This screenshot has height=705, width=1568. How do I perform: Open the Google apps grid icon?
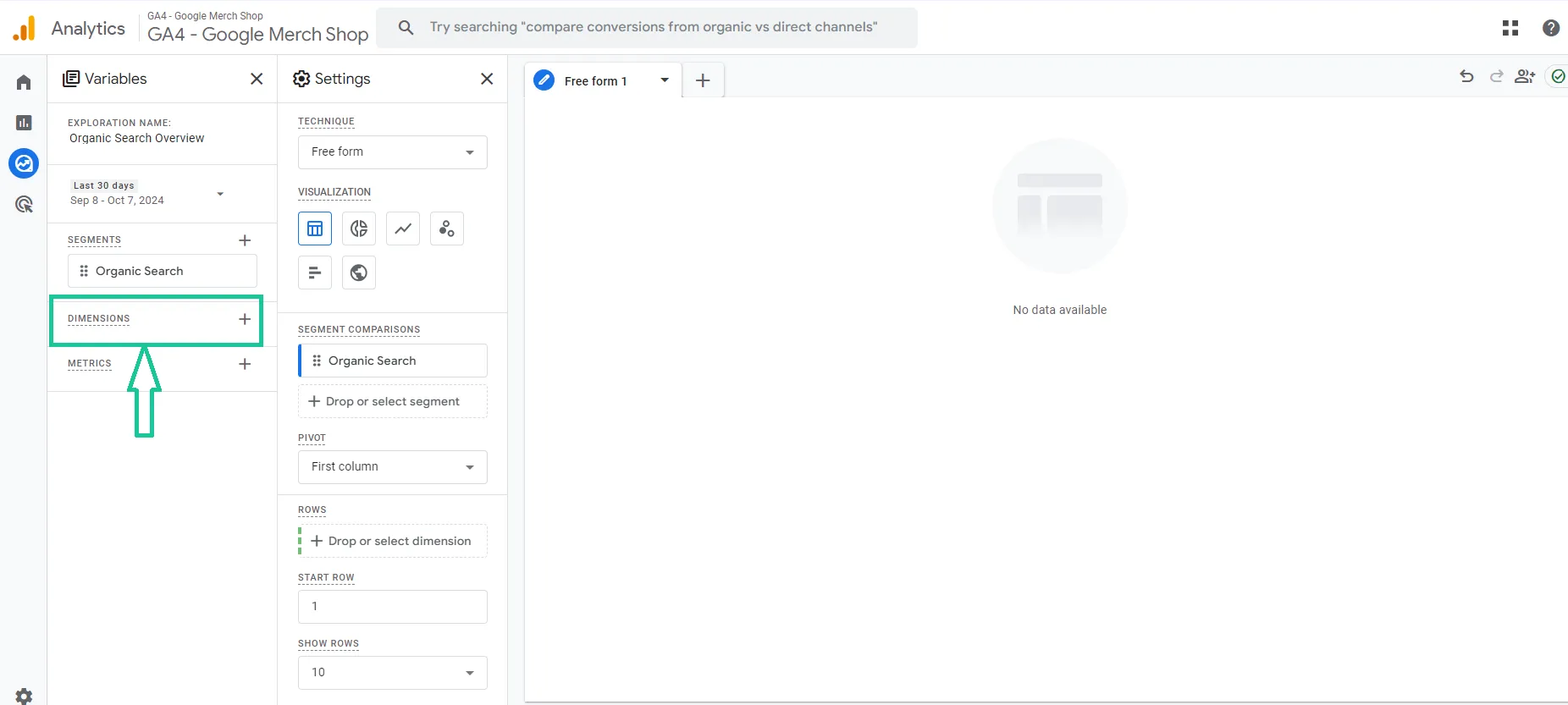pos(1510,28)
